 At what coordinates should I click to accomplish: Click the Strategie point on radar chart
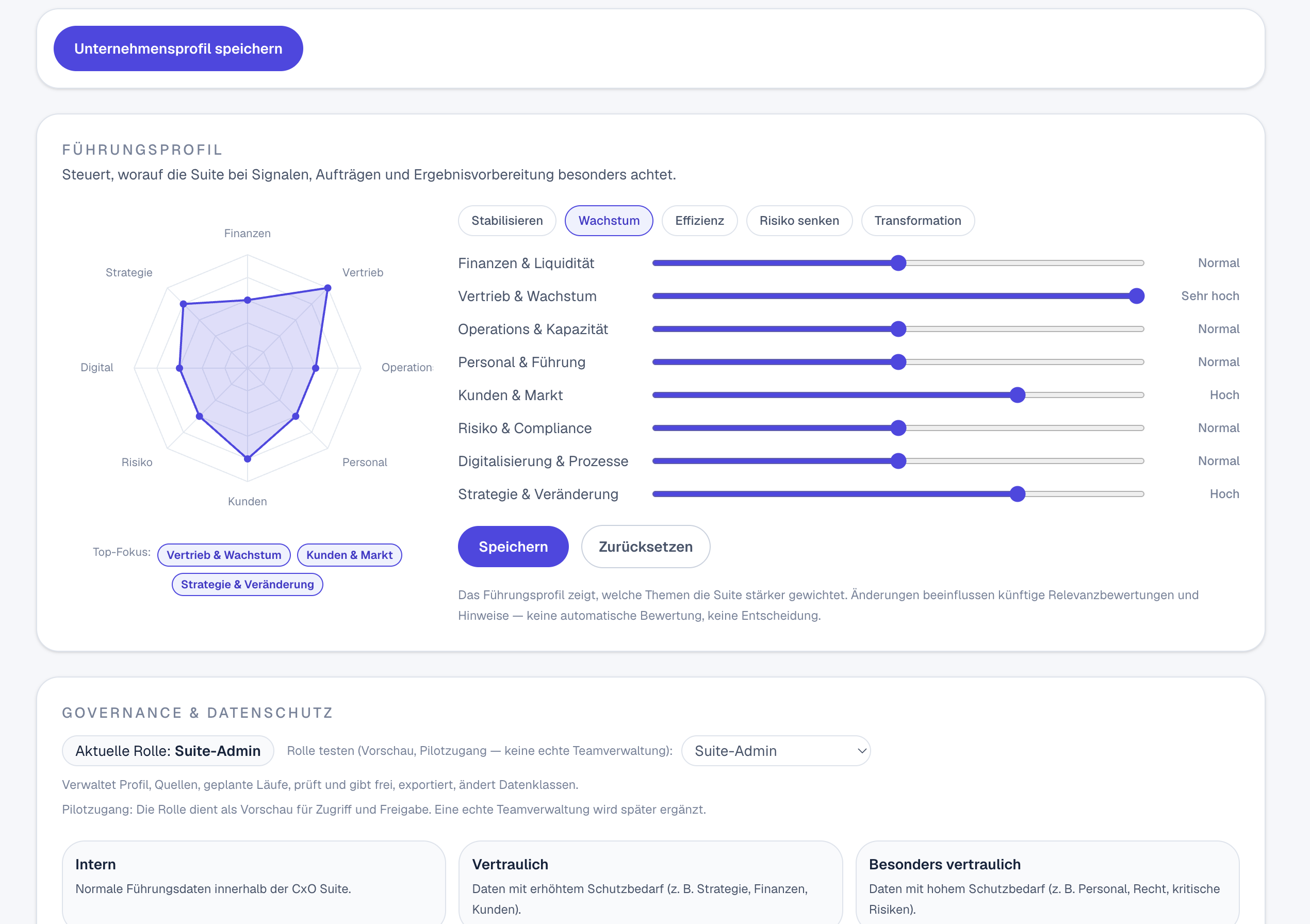183,304
